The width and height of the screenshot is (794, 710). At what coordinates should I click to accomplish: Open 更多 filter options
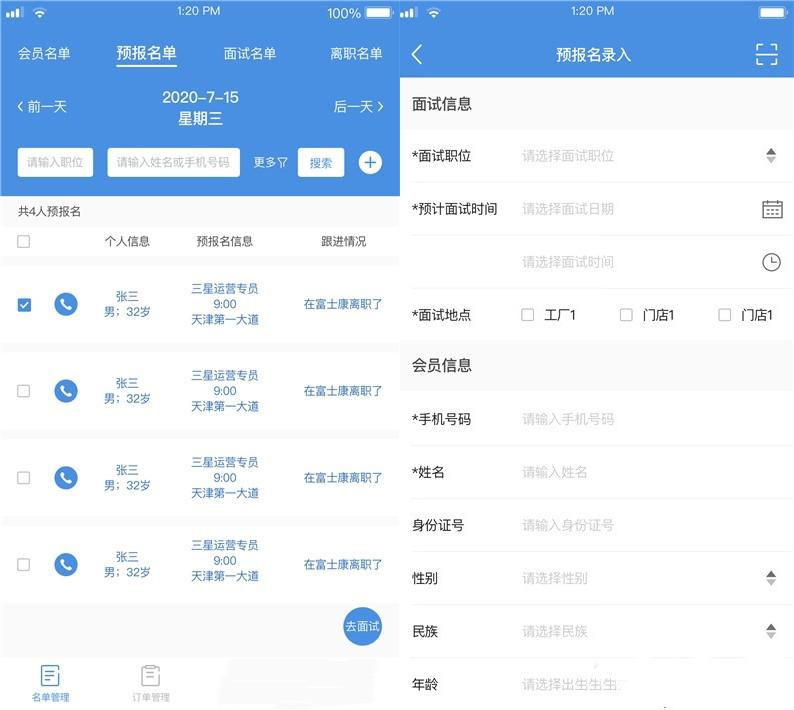(270, 162)
